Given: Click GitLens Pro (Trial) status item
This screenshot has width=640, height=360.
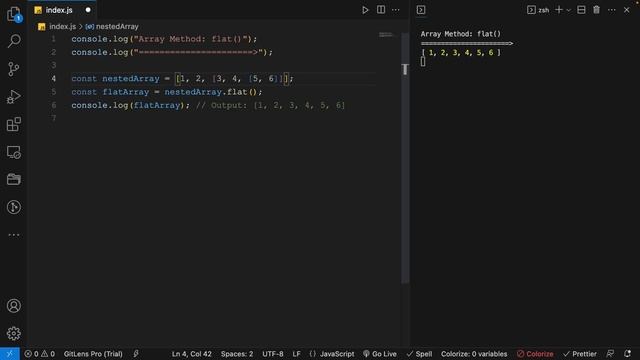Looking at the screenshot, I should [x=93, y=354].
